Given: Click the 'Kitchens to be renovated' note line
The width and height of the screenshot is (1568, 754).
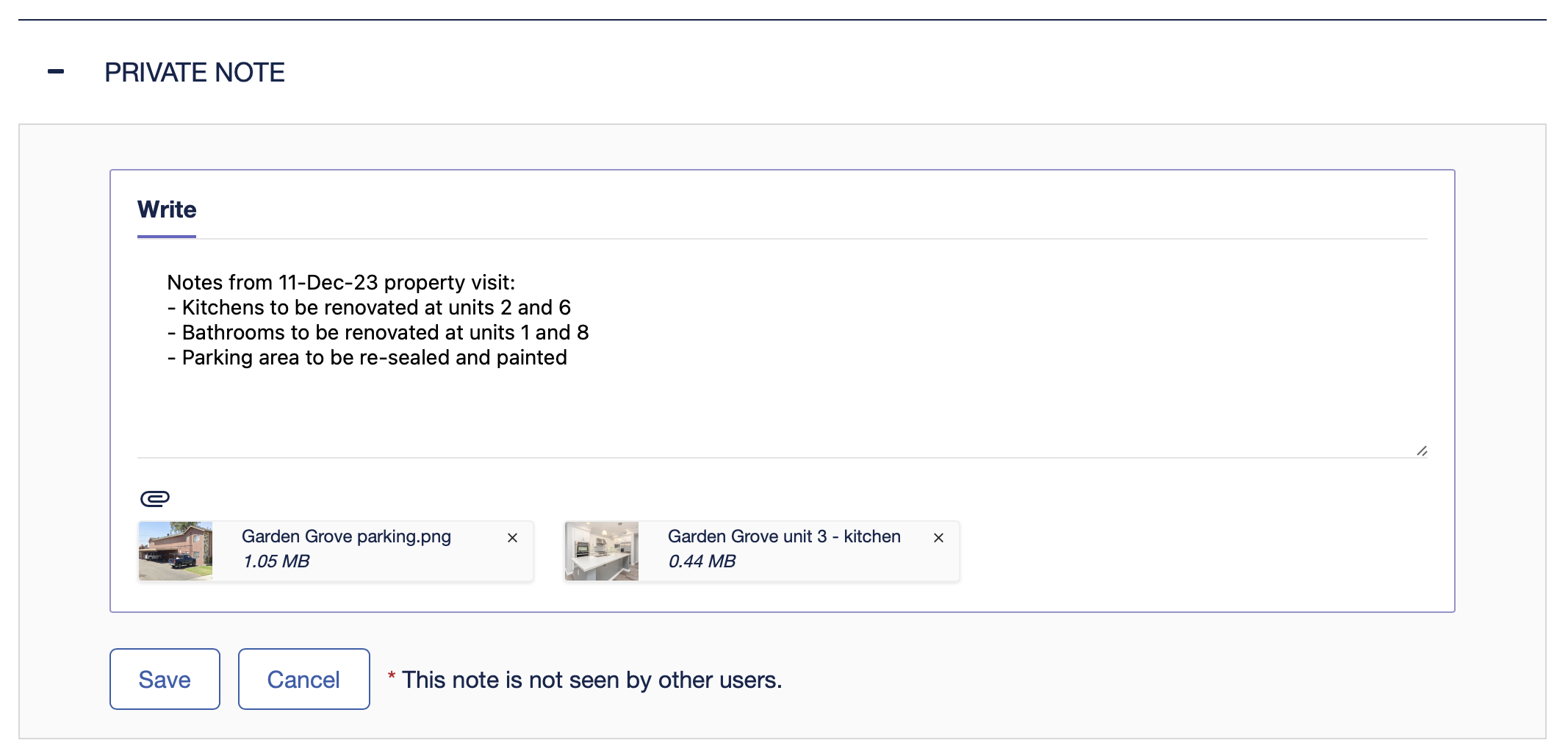Looking at the screenshot, I should click(369, 308).
